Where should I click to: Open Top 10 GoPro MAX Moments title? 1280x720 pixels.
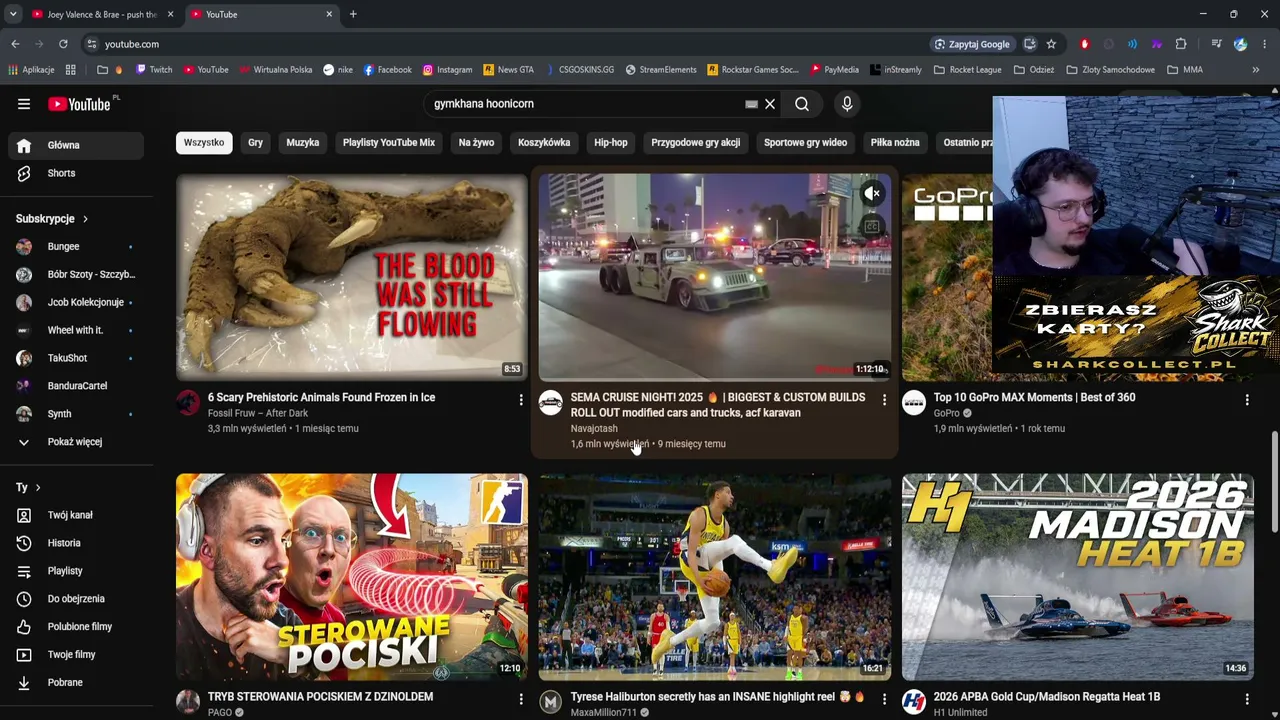(1034, 398)
